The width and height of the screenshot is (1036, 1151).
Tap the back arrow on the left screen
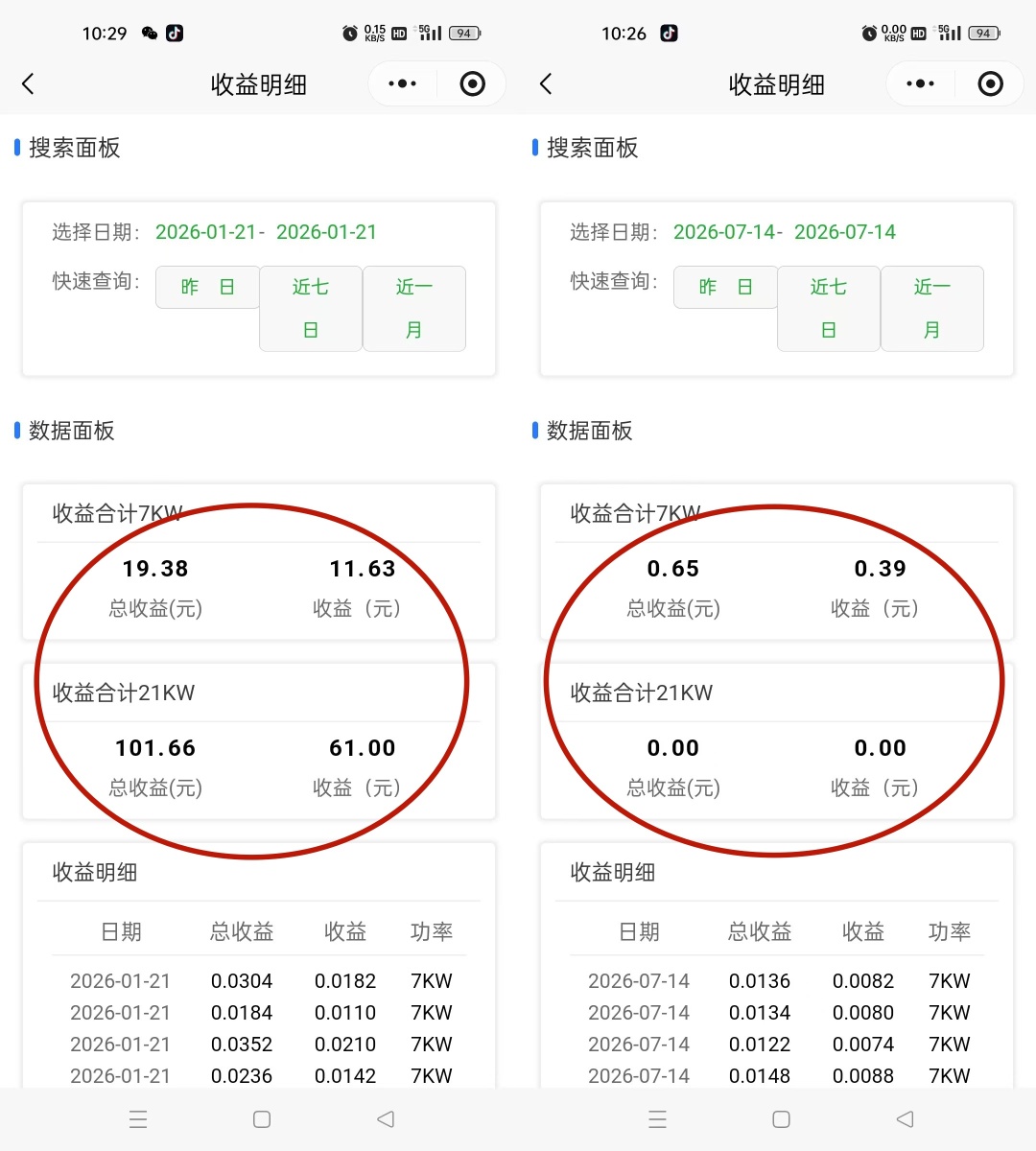(28, 84)
